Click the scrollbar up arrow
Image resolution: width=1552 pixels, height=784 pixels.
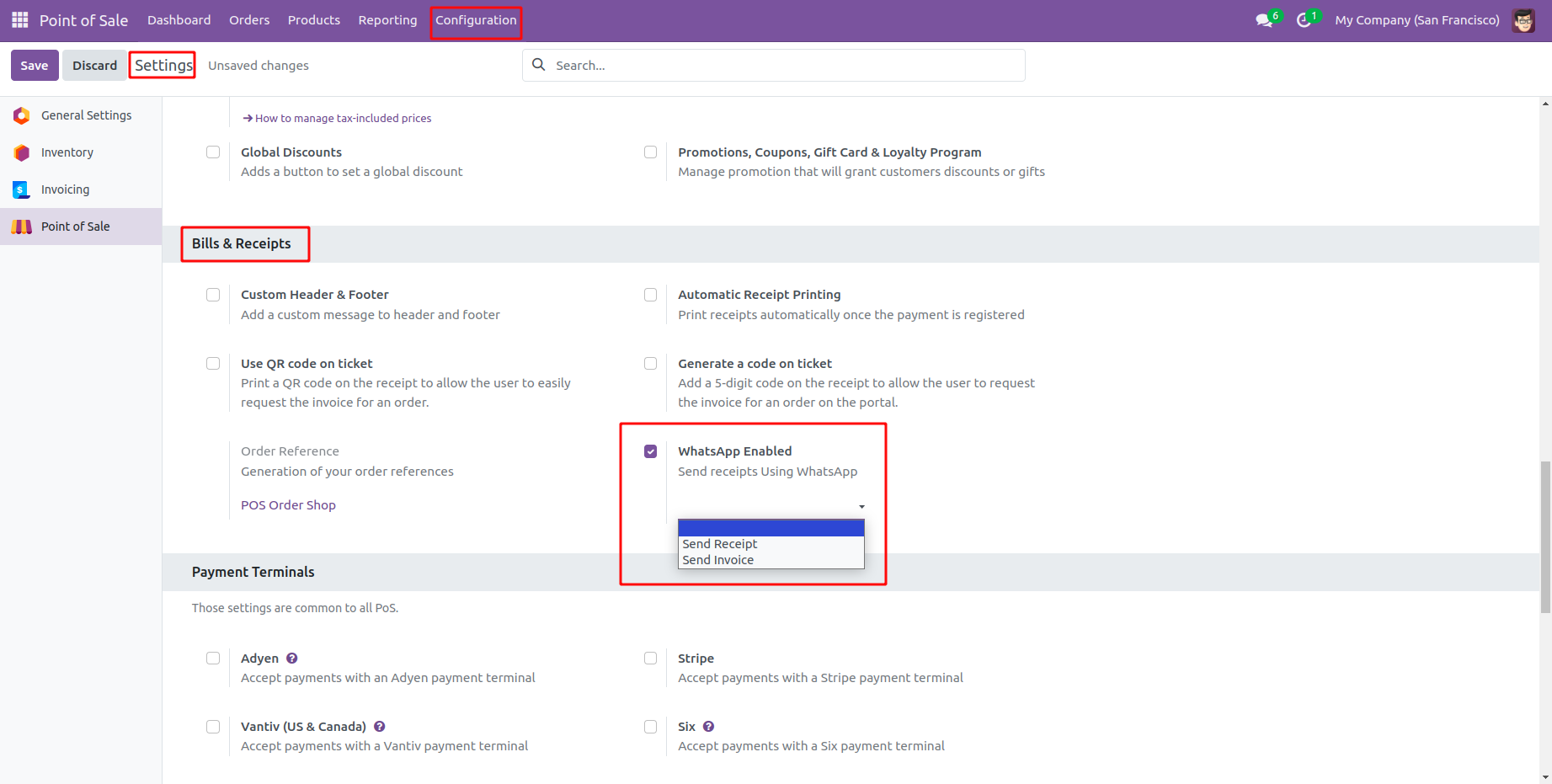tap(1545, 104)
